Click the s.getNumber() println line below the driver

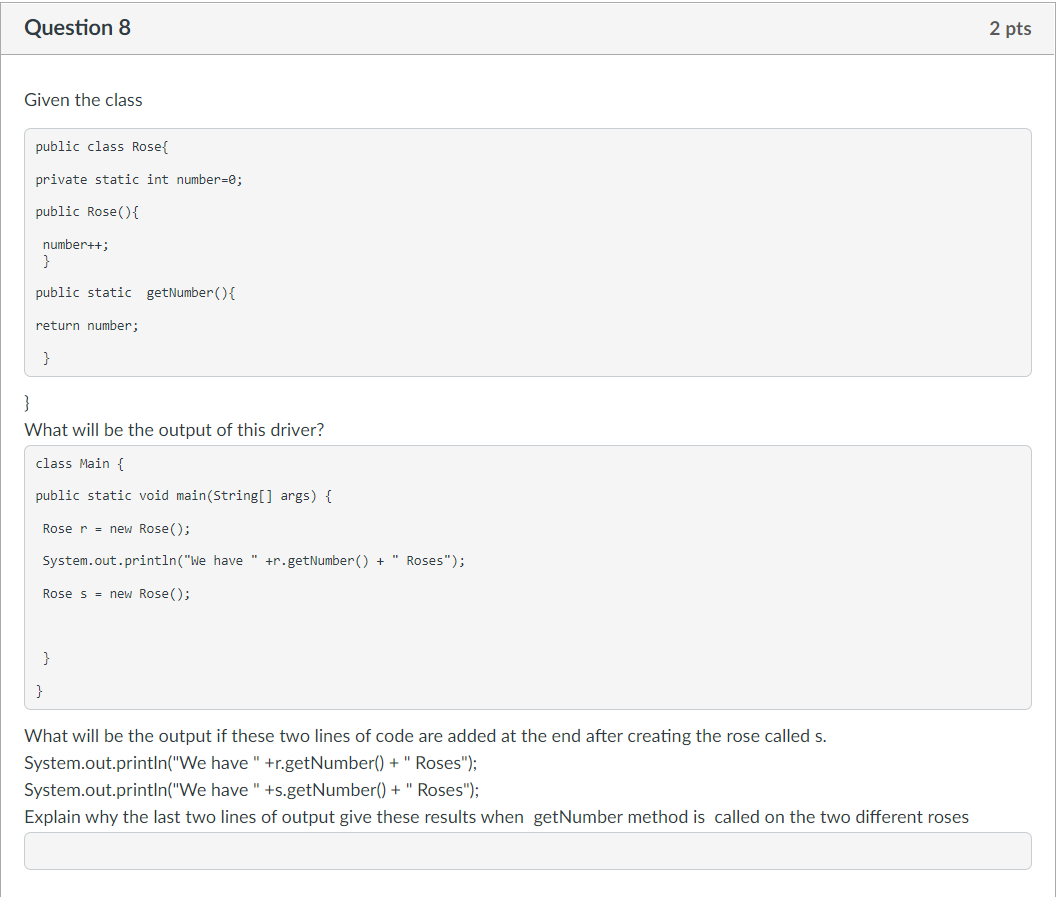[252, 790]
